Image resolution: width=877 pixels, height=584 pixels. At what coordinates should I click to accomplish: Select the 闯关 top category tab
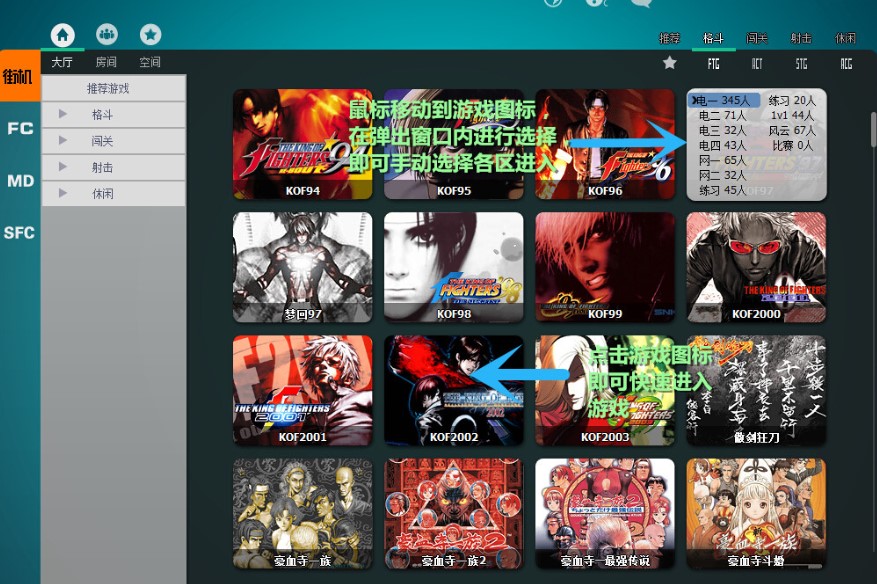click(757, 38)
